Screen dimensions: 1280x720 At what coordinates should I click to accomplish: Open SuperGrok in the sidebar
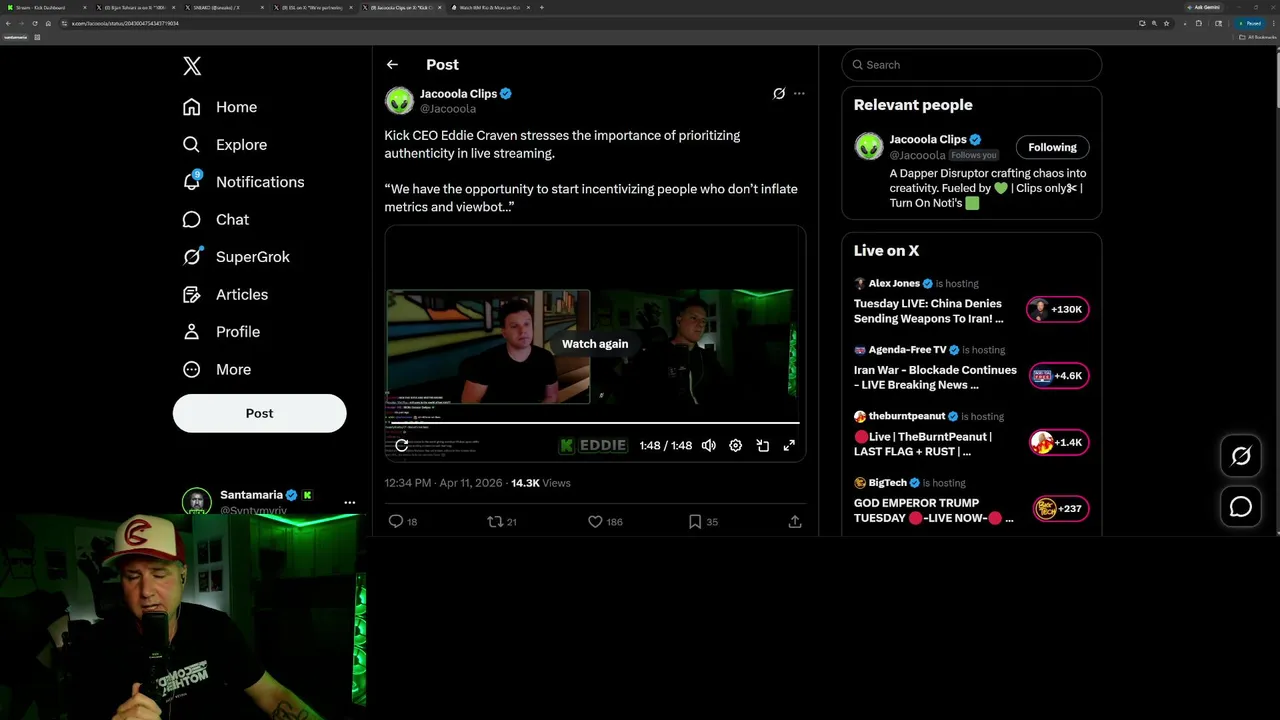(236, 257)
